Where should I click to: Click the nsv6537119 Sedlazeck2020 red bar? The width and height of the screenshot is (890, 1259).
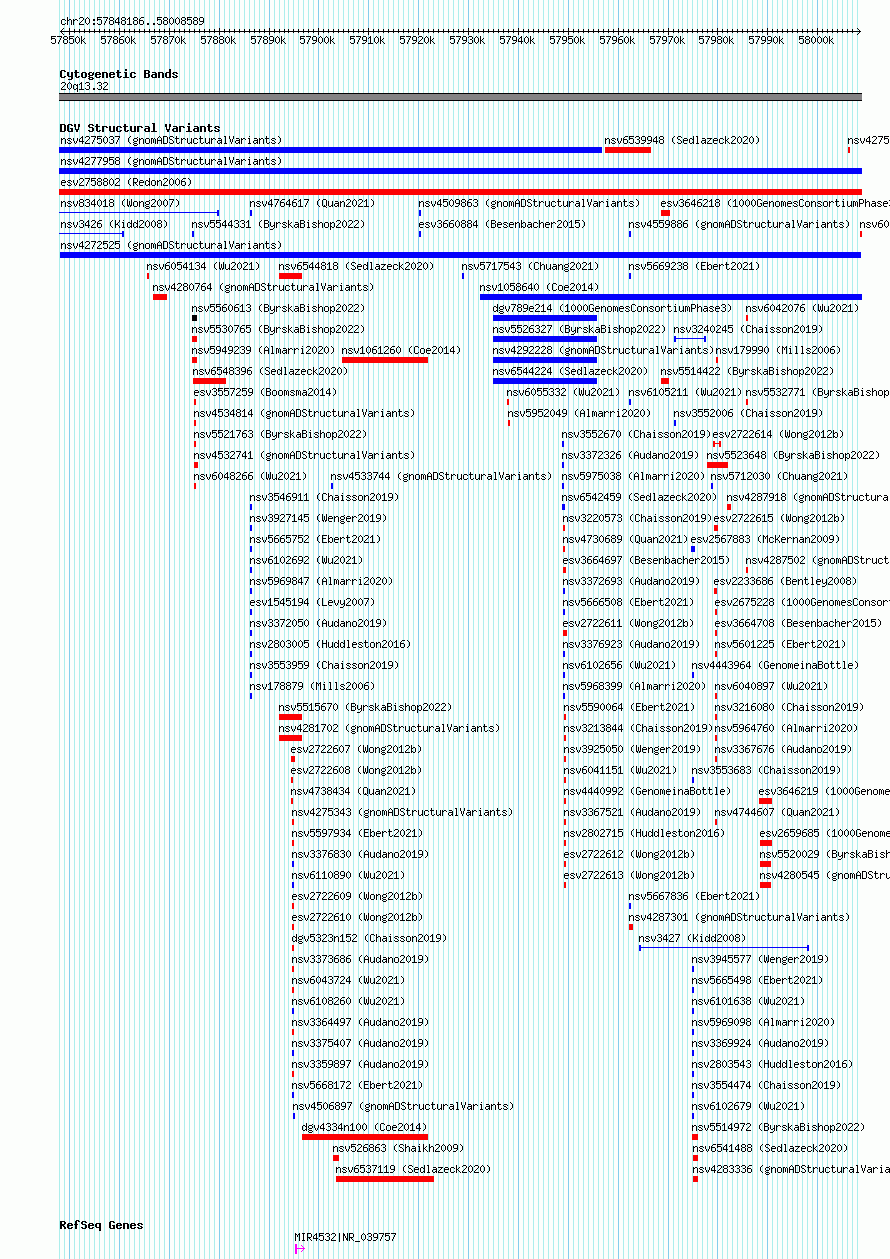385,1179
